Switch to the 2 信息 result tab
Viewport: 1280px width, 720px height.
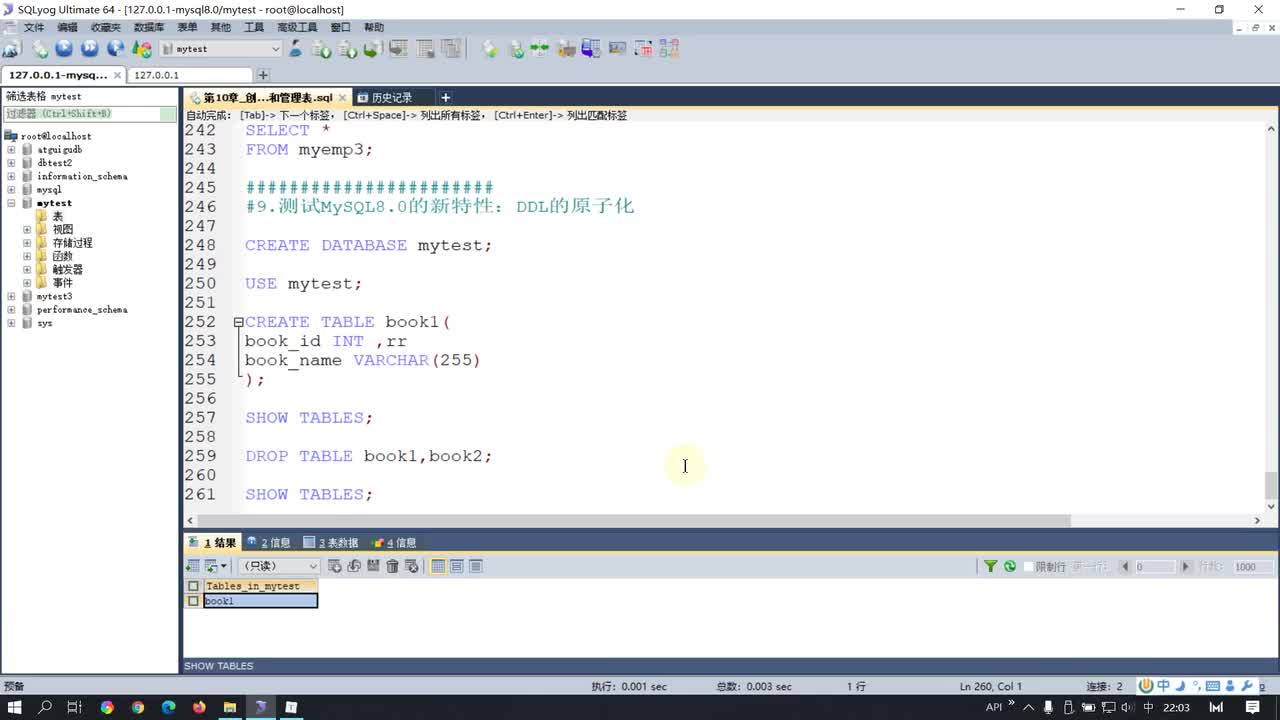268,543
